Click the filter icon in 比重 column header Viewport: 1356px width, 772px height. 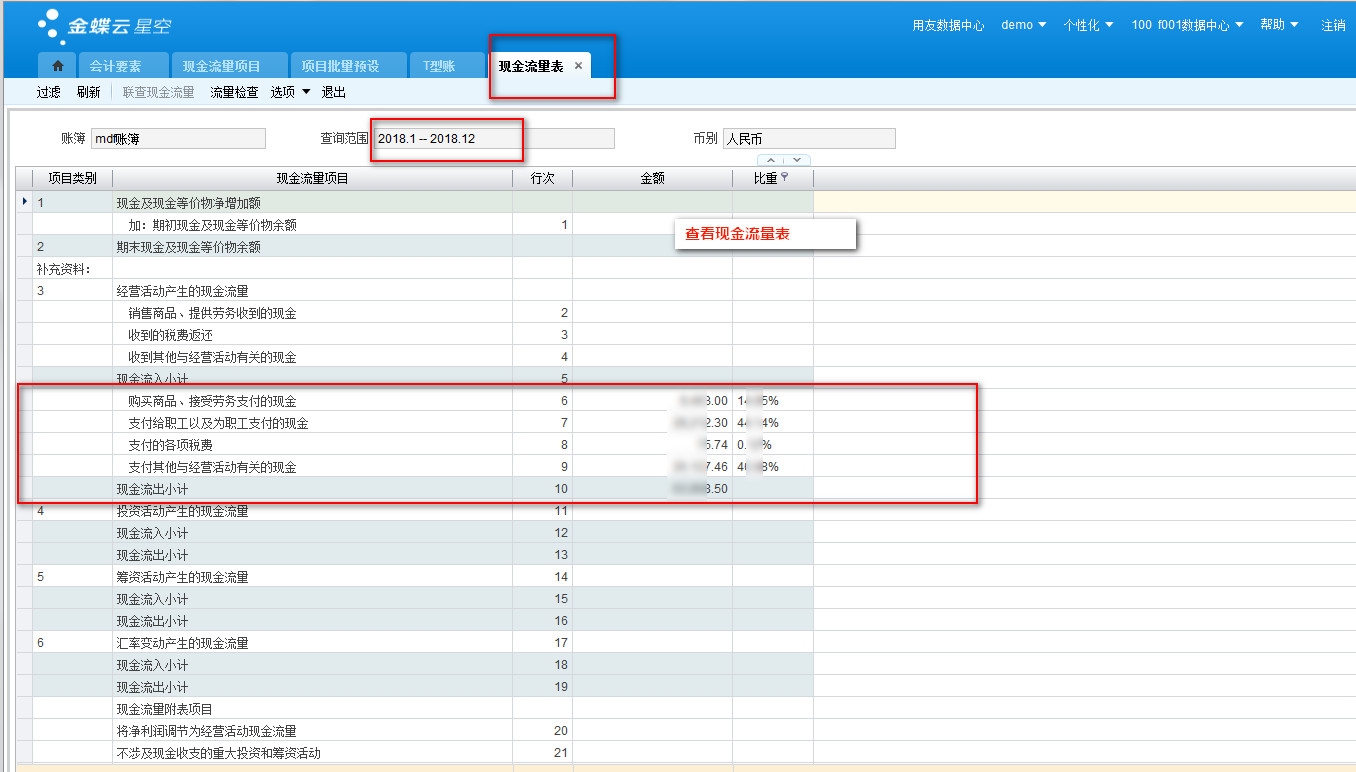click(x=785, y=178)
